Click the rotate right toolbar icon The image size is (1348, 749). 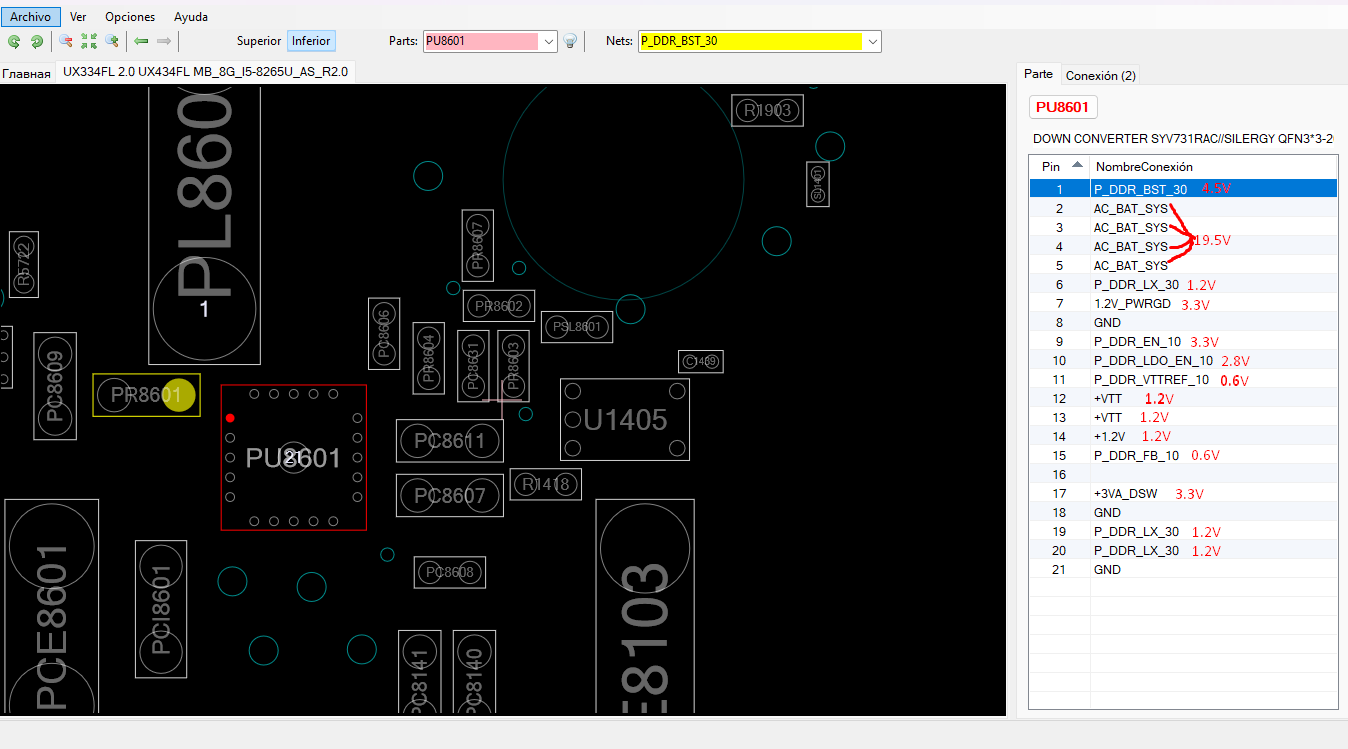click(x=37, y=41)
